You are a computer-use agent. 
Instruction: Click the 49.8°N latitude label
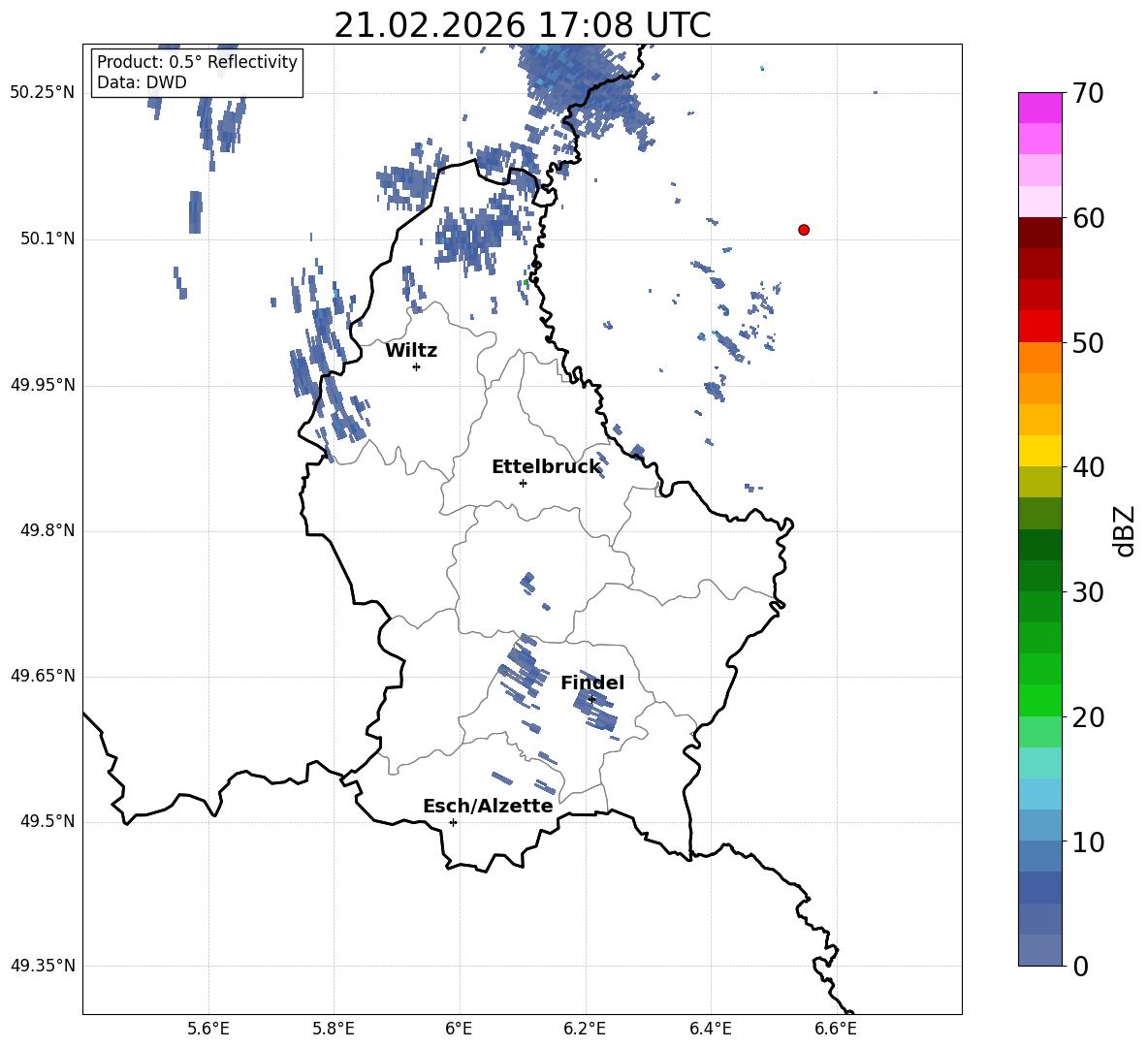pos(48,530)
